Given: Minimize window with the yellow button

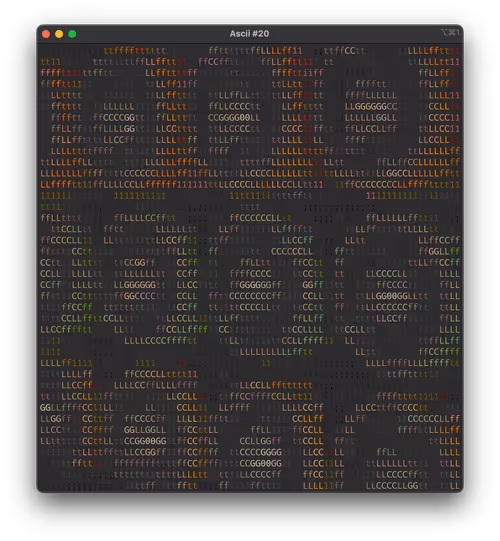Looking at the screenshot, I should [59, 34].
